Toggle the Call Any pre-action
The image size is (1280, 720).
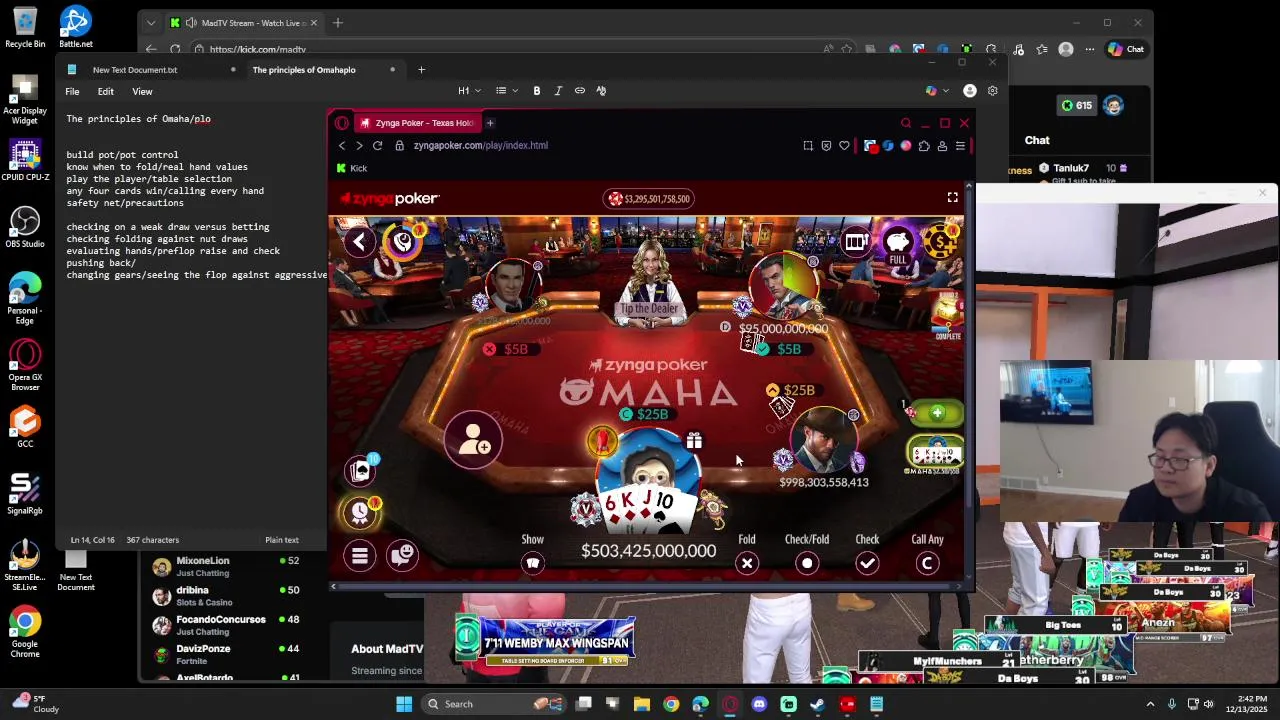927,563
